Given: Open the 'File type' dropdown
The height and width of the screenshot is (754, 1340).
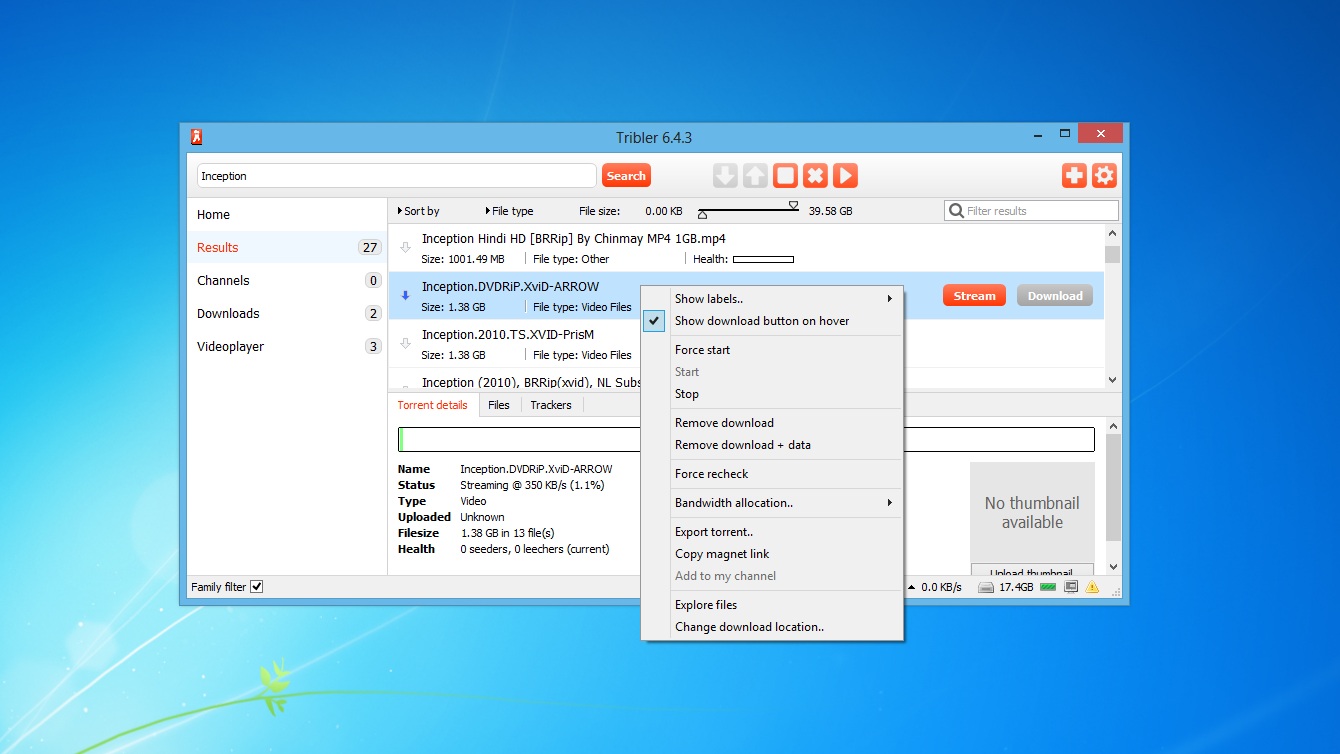Looking at the screenshot, I should click(x=509, y=211).
